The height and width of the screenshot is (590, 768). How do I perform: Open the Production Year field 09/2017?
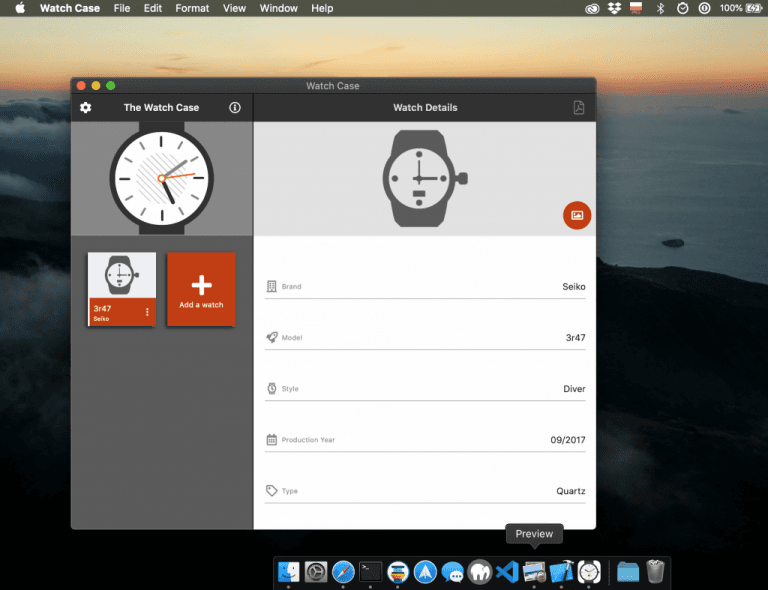tap(425, 440)
